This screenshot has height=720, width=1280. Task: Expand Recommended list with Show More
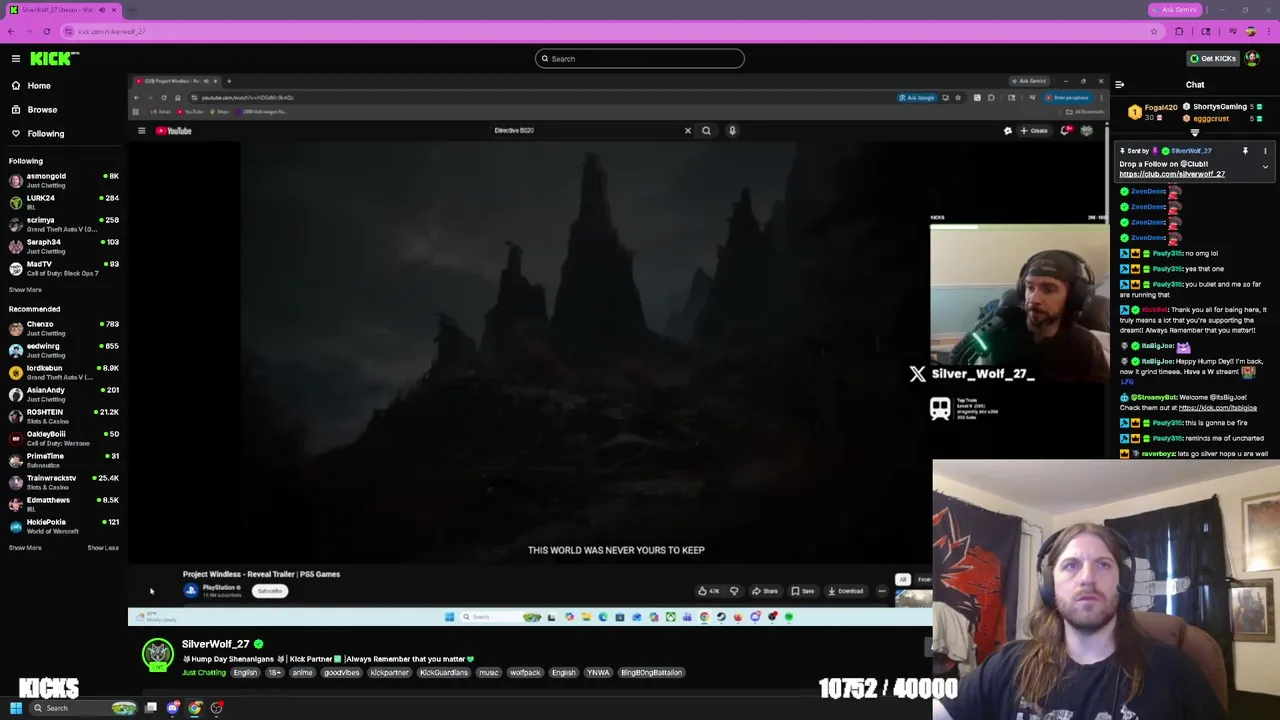[x=25, y=547]
